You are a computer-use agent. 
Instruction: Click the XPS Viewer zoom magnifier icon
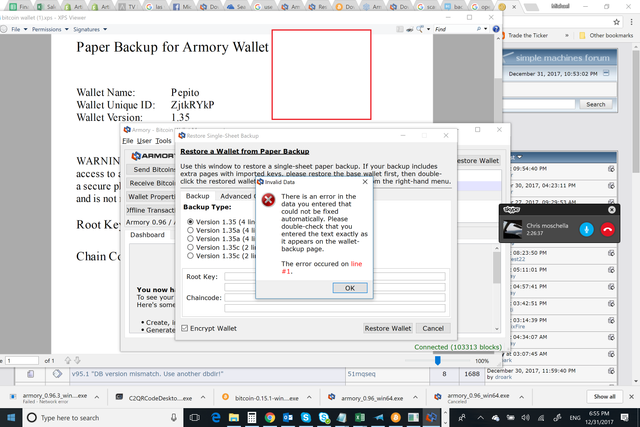420,29
